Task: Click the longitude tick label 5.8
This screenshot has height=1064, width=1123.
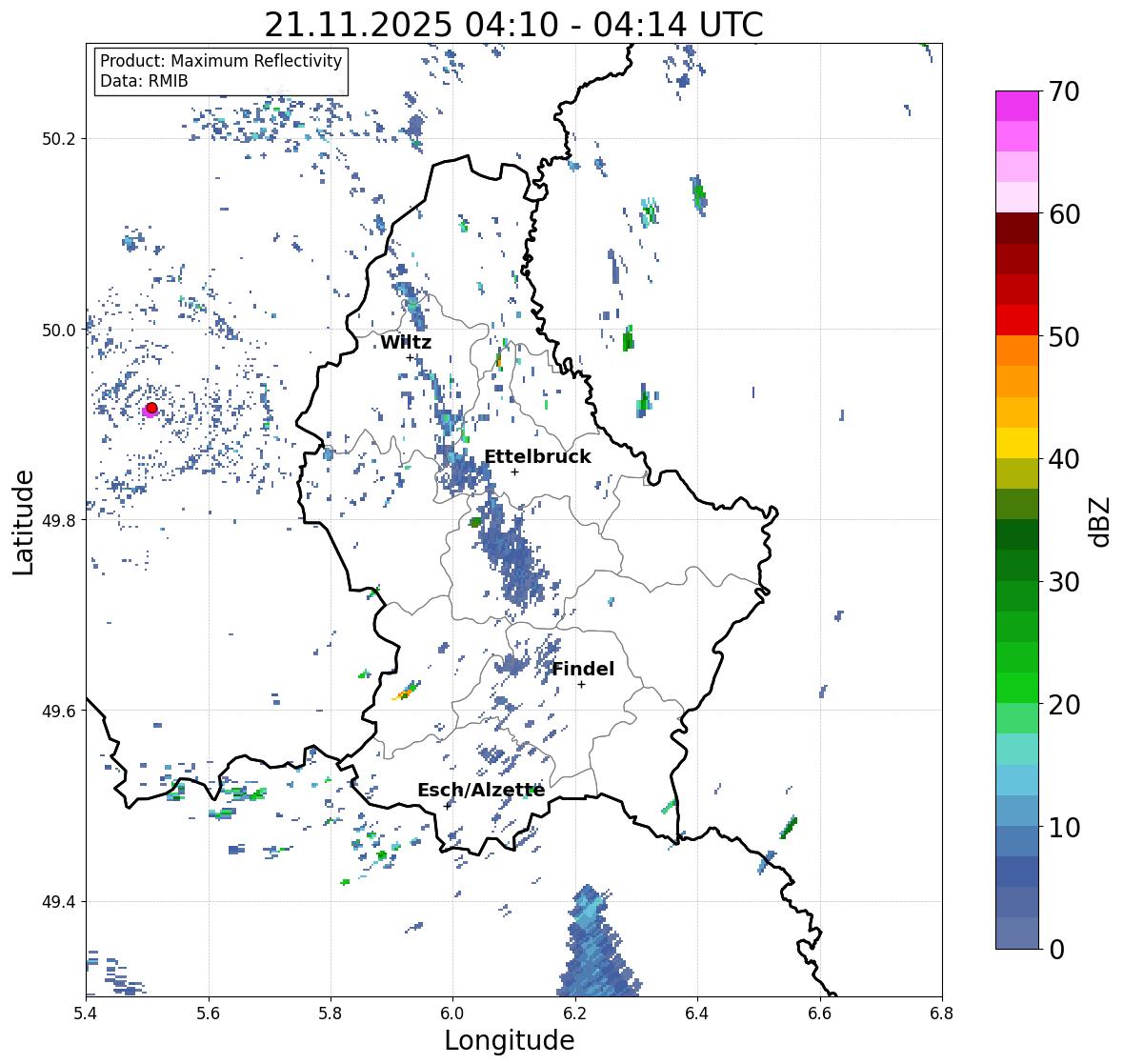Action: click(331, 1014)
